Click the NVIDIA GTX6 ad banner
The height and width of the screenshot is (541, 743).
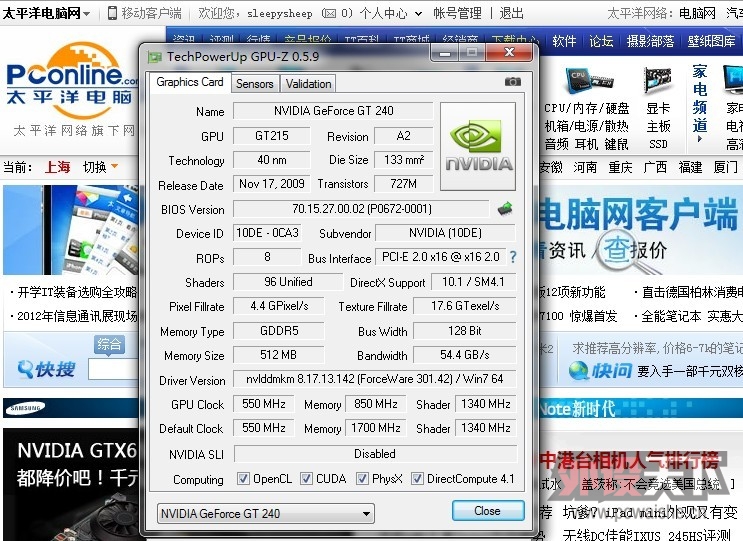71,485
